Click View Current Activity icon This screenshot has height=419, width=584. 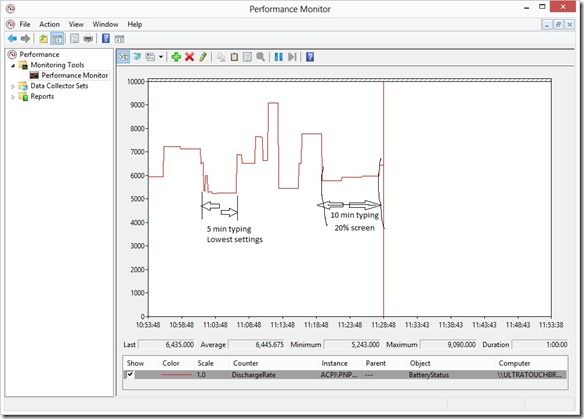[x=124, y=57]
